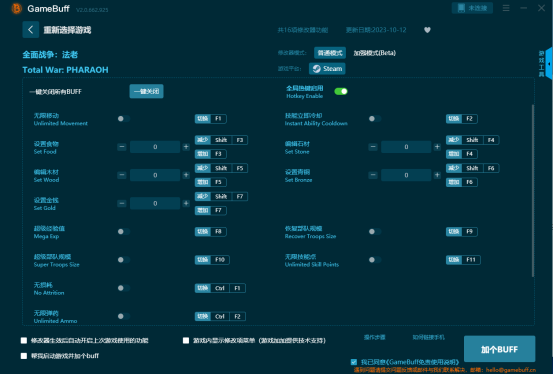Increase Set Gold value with plus

pyautogui.click(x=186, y=203)
